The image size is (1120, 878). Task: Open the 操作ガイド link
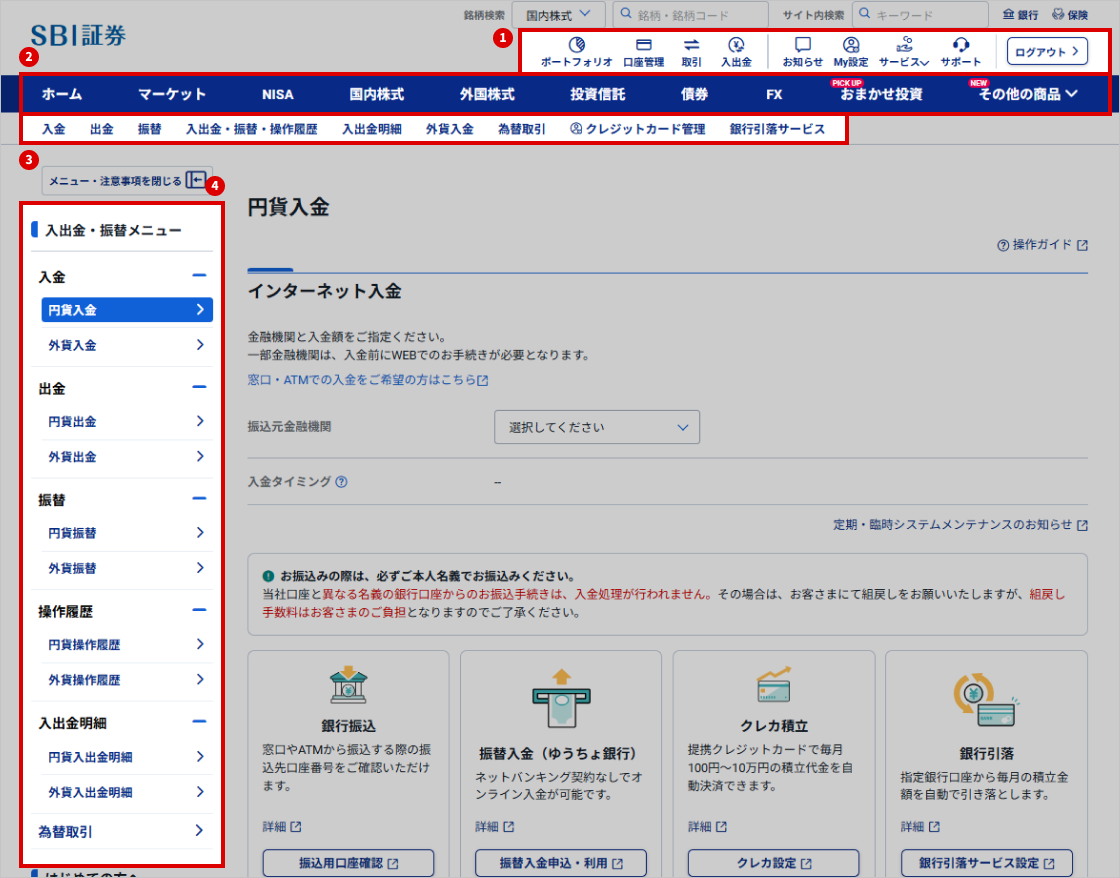(1042, 245)
